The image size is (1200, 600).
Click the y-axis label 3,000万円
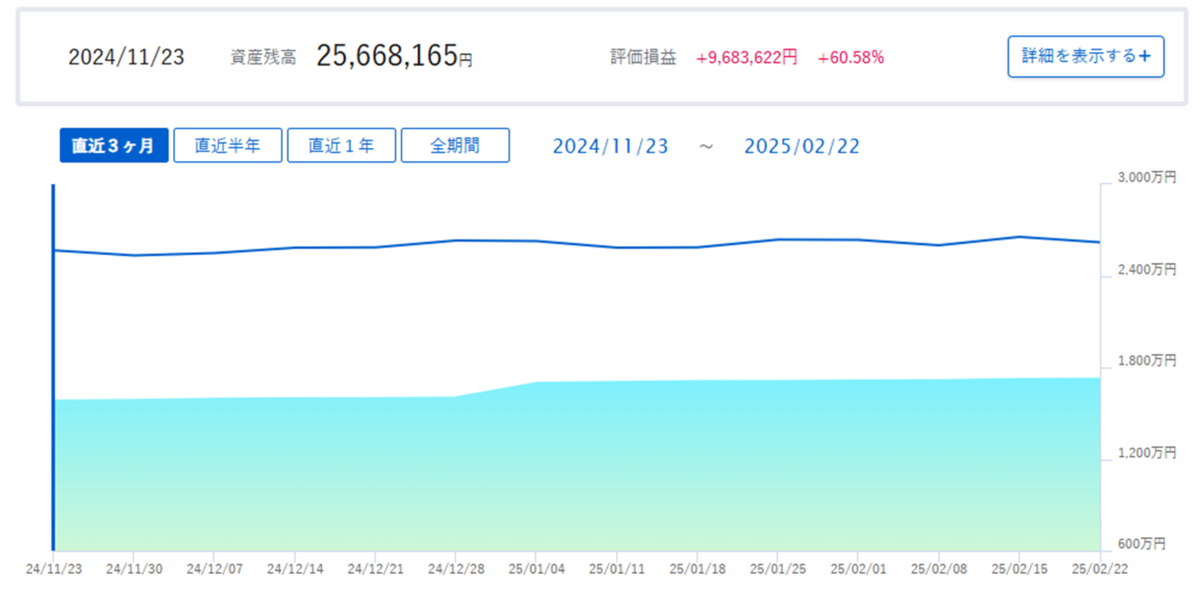[1146, 178]
